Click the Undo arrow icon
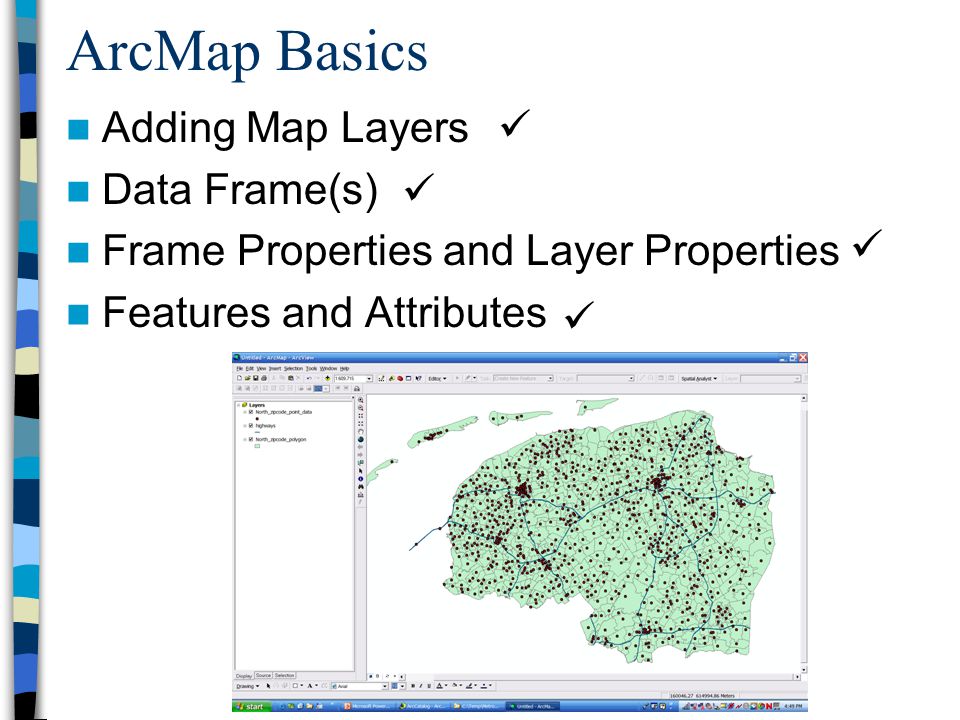Viewport: 960px width, 720px height. pyautogui.click(x=309, y=378)
